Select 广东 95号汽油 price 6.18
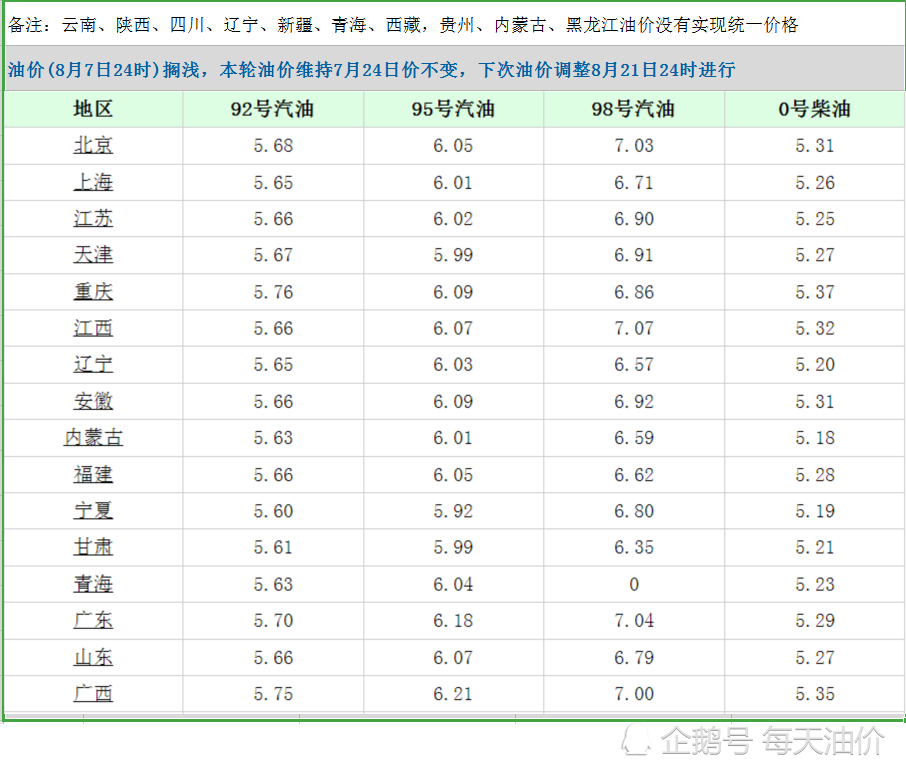 [453, 620]
